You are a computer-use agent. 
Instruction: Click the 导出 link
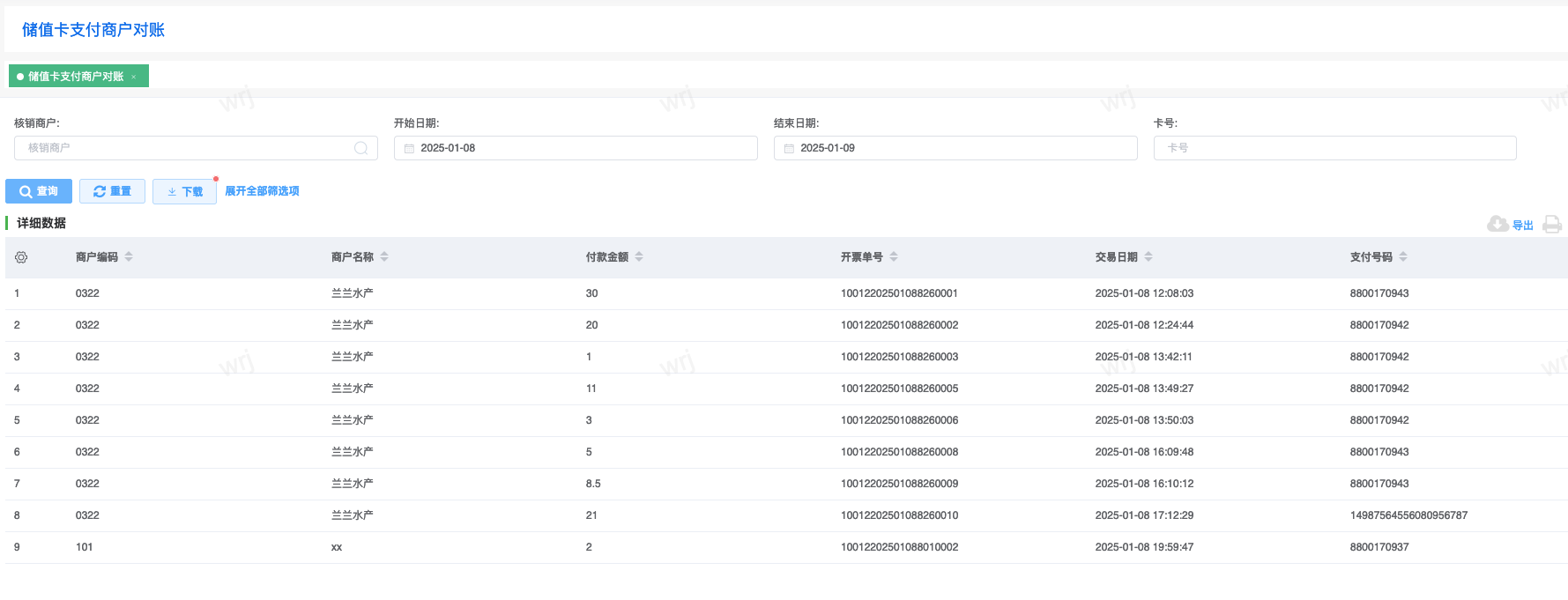pos(1523,226)
